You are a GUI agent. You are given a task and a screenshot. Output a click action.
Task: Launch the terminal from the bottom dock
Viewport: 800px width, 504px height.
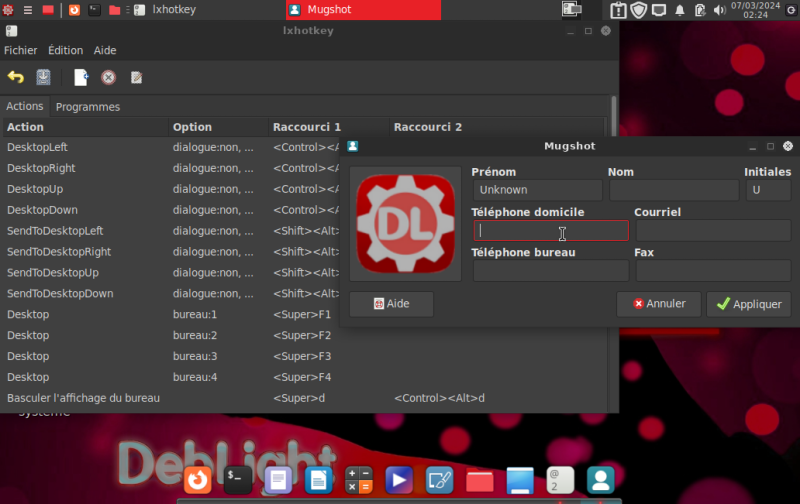pyautogui.click(x=238, y=481)
